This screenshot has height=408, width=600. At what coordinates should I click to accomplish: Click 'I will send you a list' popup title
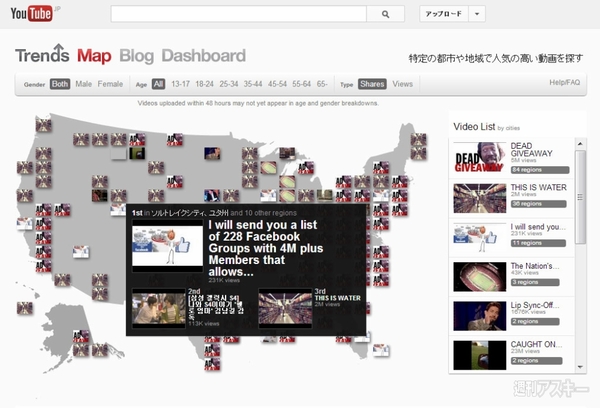coord(266,248)
